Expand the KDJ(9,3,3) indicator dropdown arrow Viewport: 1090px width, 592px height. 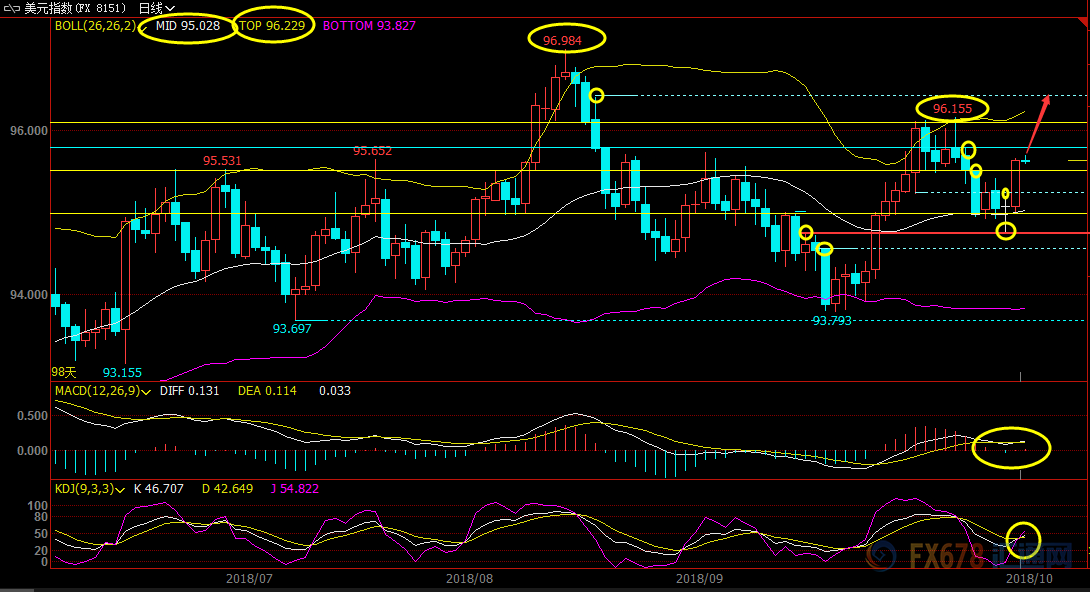point(120,490)
